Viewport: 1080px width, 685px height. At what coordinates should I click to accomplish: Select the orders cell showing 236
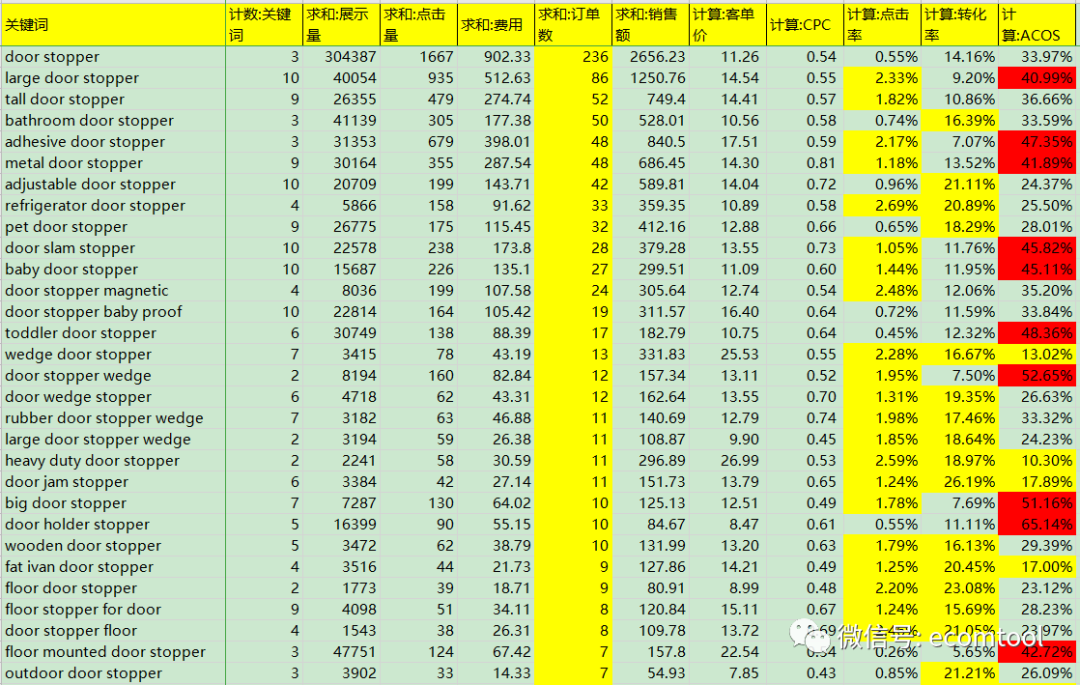[573, 56]
